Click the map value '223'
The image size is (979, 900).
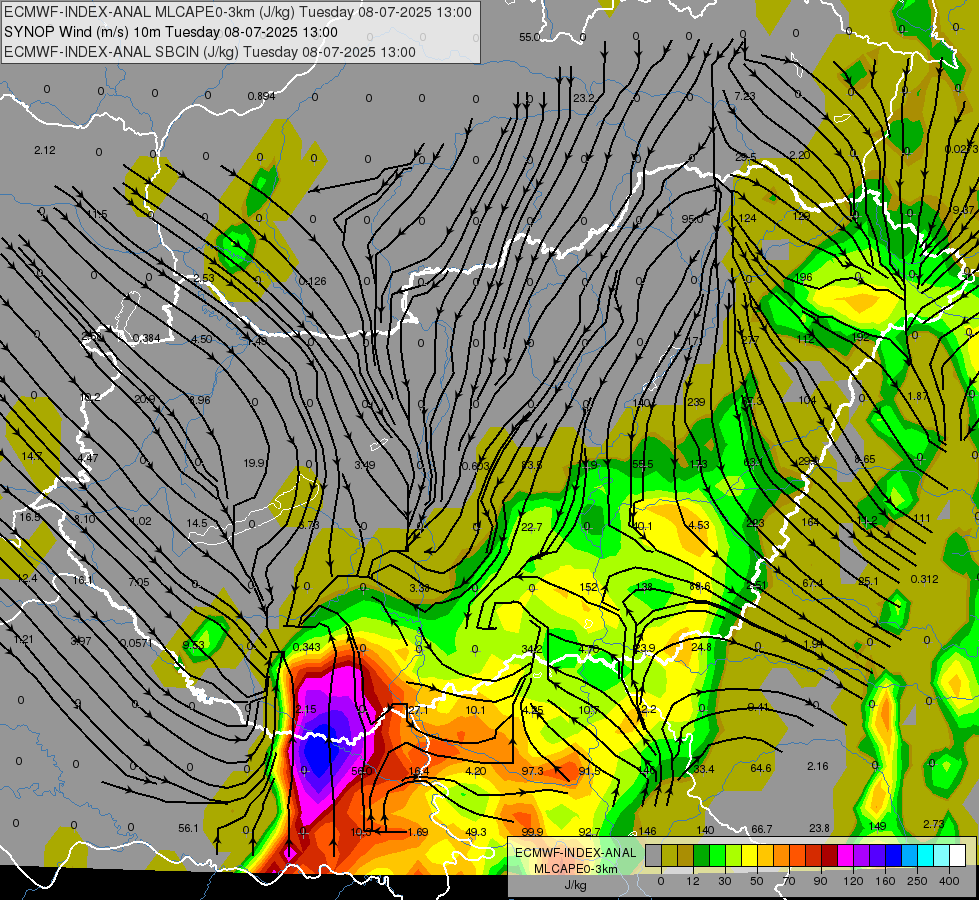(755, 523)
